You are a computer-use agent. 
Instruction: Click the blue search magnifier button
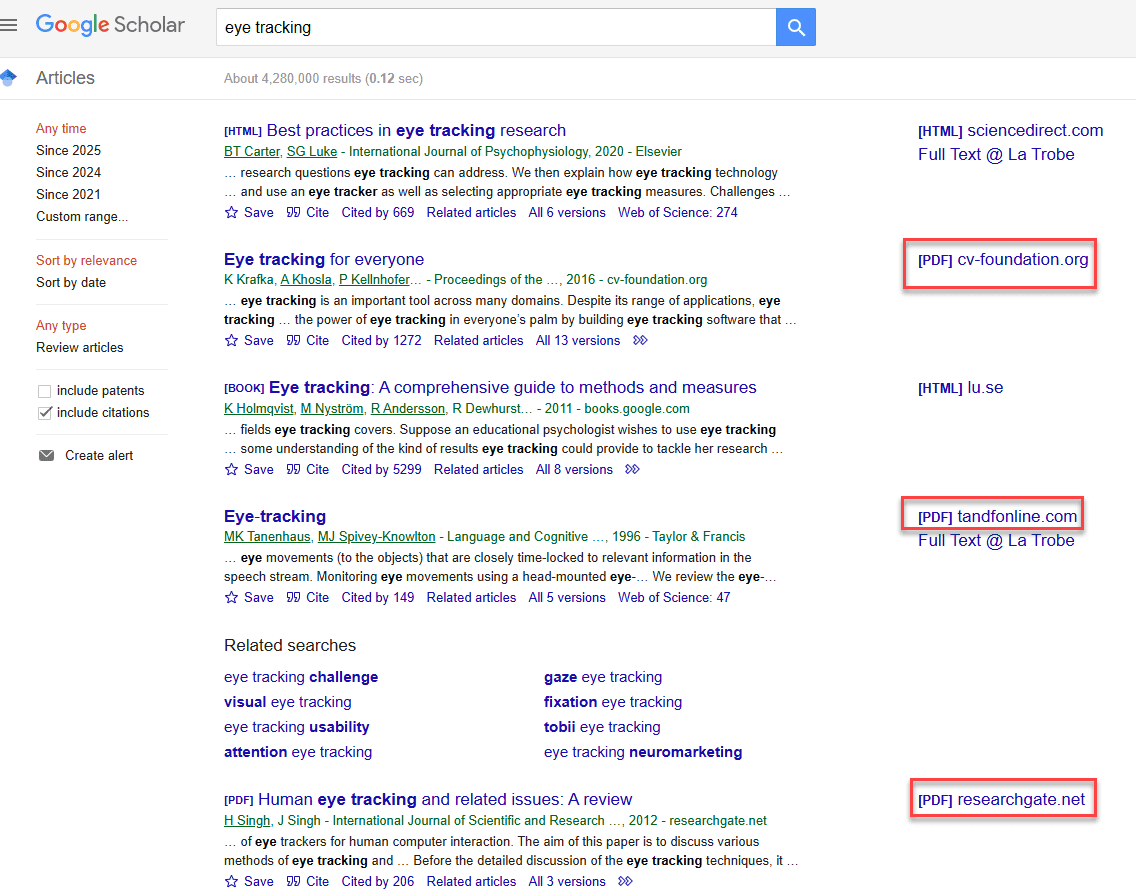(795, 28)
